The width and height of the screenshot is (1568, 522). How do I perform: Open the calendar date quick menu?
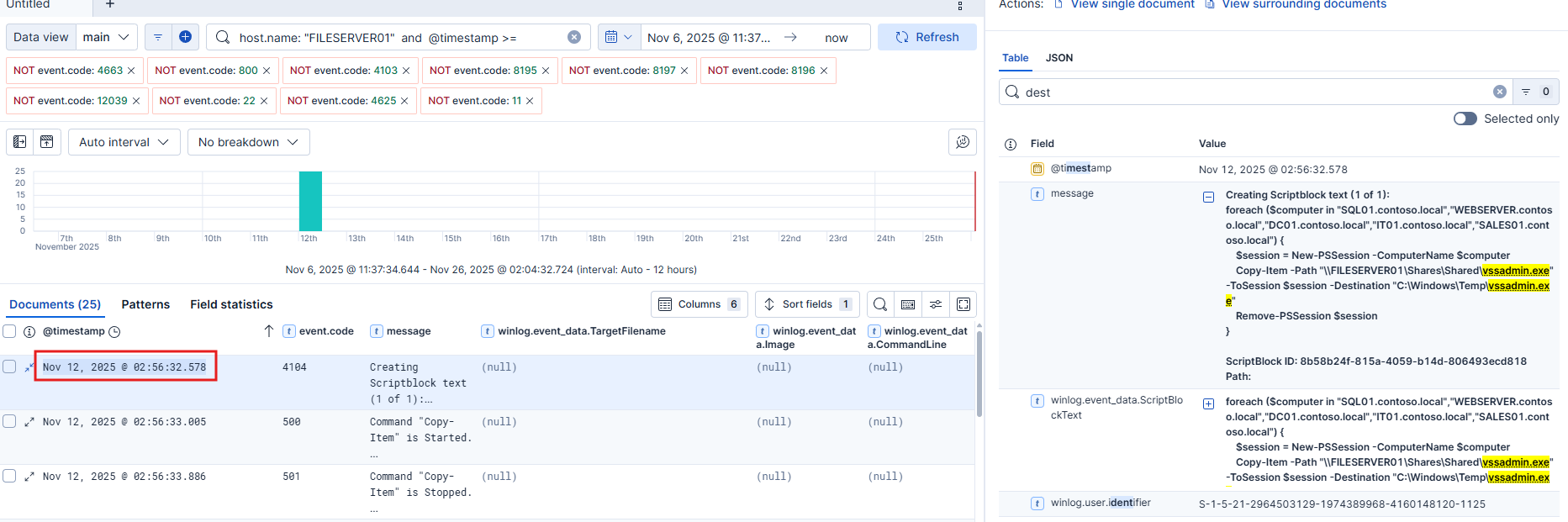coord(618,37)
